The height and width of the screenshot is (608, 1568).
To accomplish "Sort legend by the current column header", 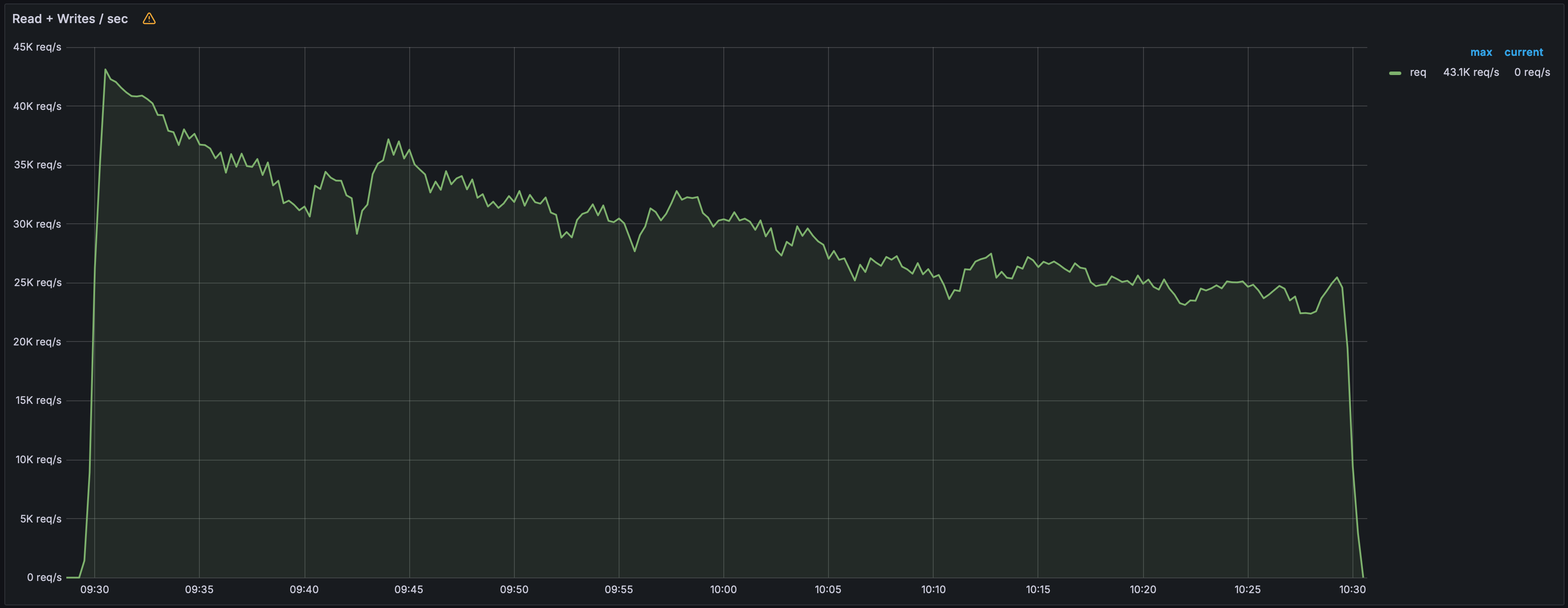I will pyautogui.click(x=1523, y=52).
